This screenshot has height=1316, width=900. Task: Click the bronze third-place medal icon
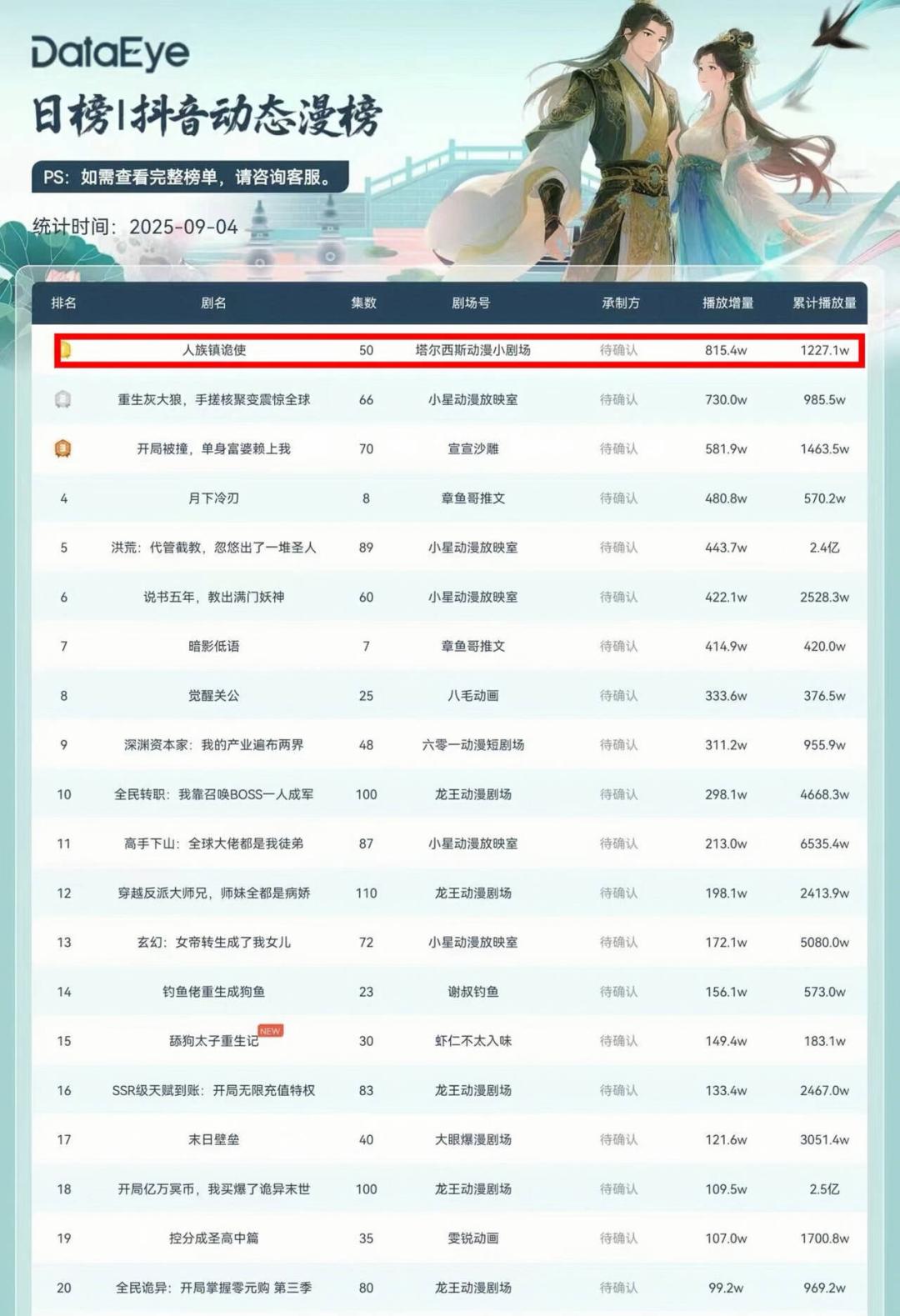62,449
